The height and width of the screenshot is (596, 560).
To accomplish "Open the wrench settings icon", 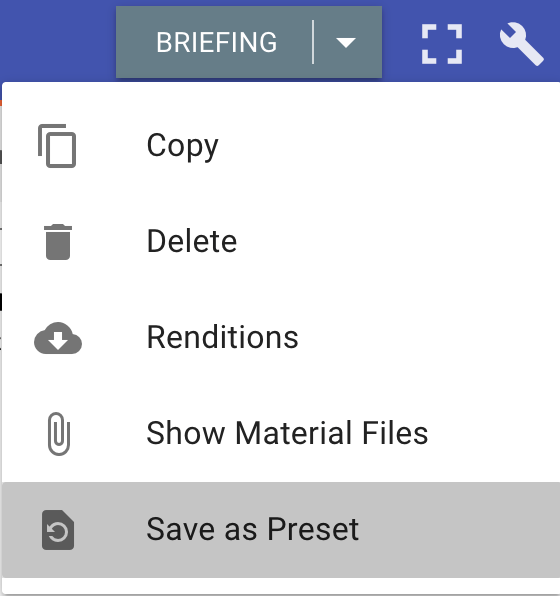I will click(521, 44).
